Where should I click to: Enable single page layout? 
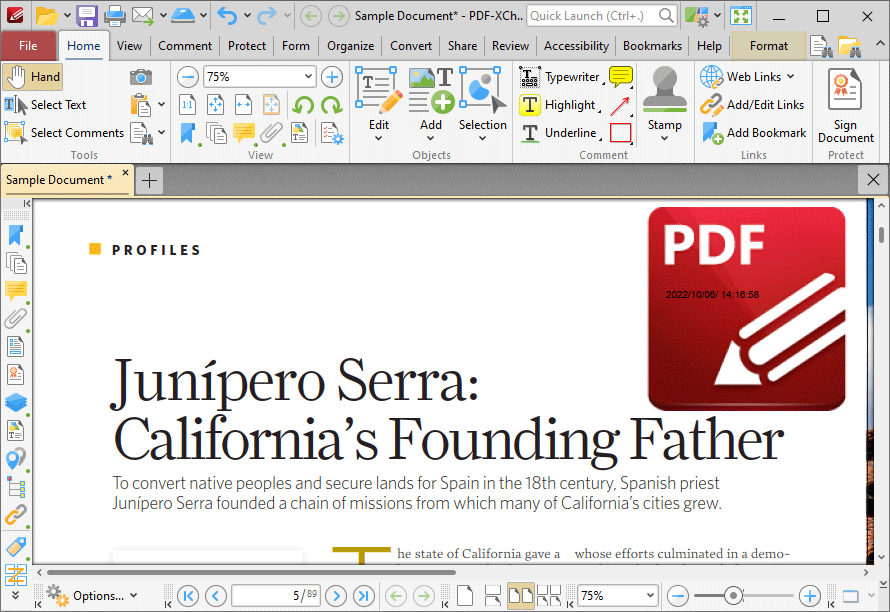pos(465,596)
